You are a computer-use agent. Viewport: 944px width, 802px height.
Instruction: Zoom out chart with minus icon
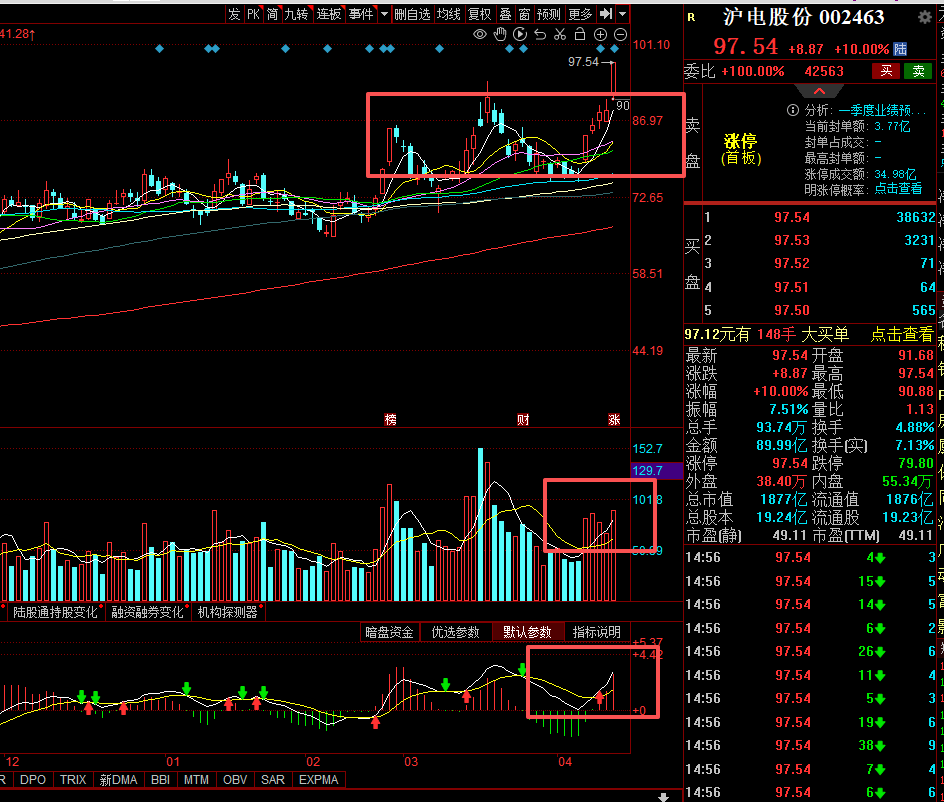pos(620,34)
